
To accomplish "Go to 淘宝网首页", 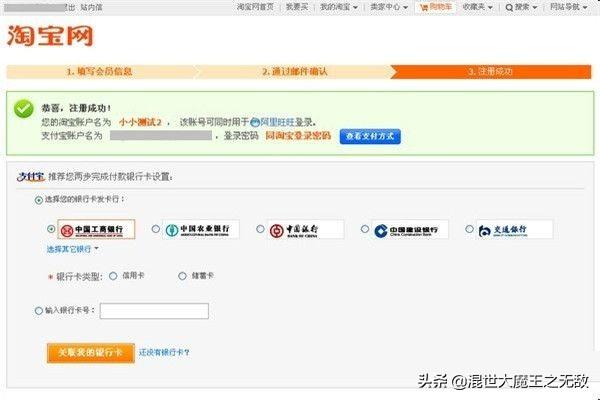I will (255, 7).
